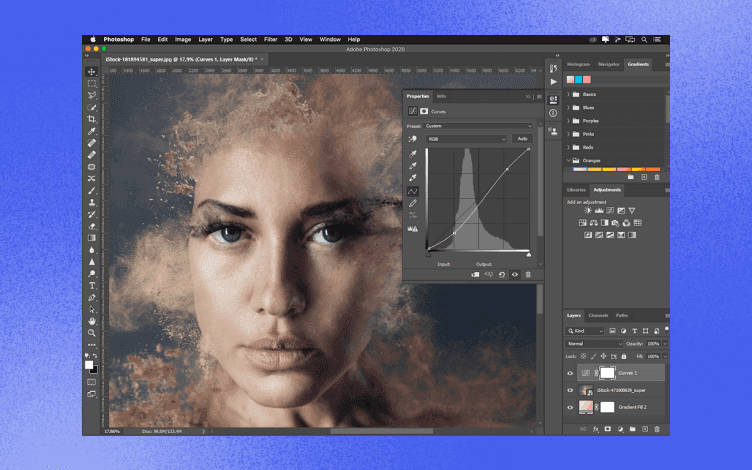Open the layer Kind filter dropdown
752x470 pixels.
pos(585,331)
